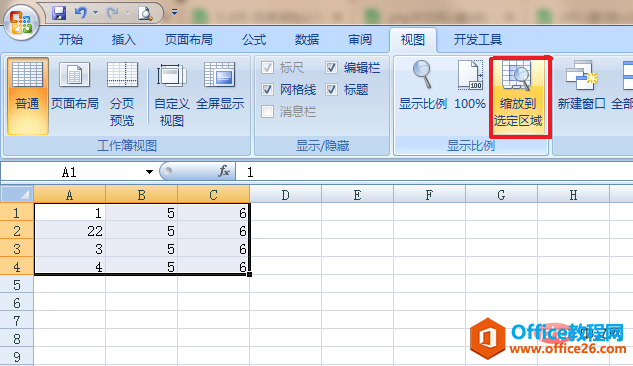Click the Redo arrow icon
Viewport: 633px width, 366px height.
(112, 13)
